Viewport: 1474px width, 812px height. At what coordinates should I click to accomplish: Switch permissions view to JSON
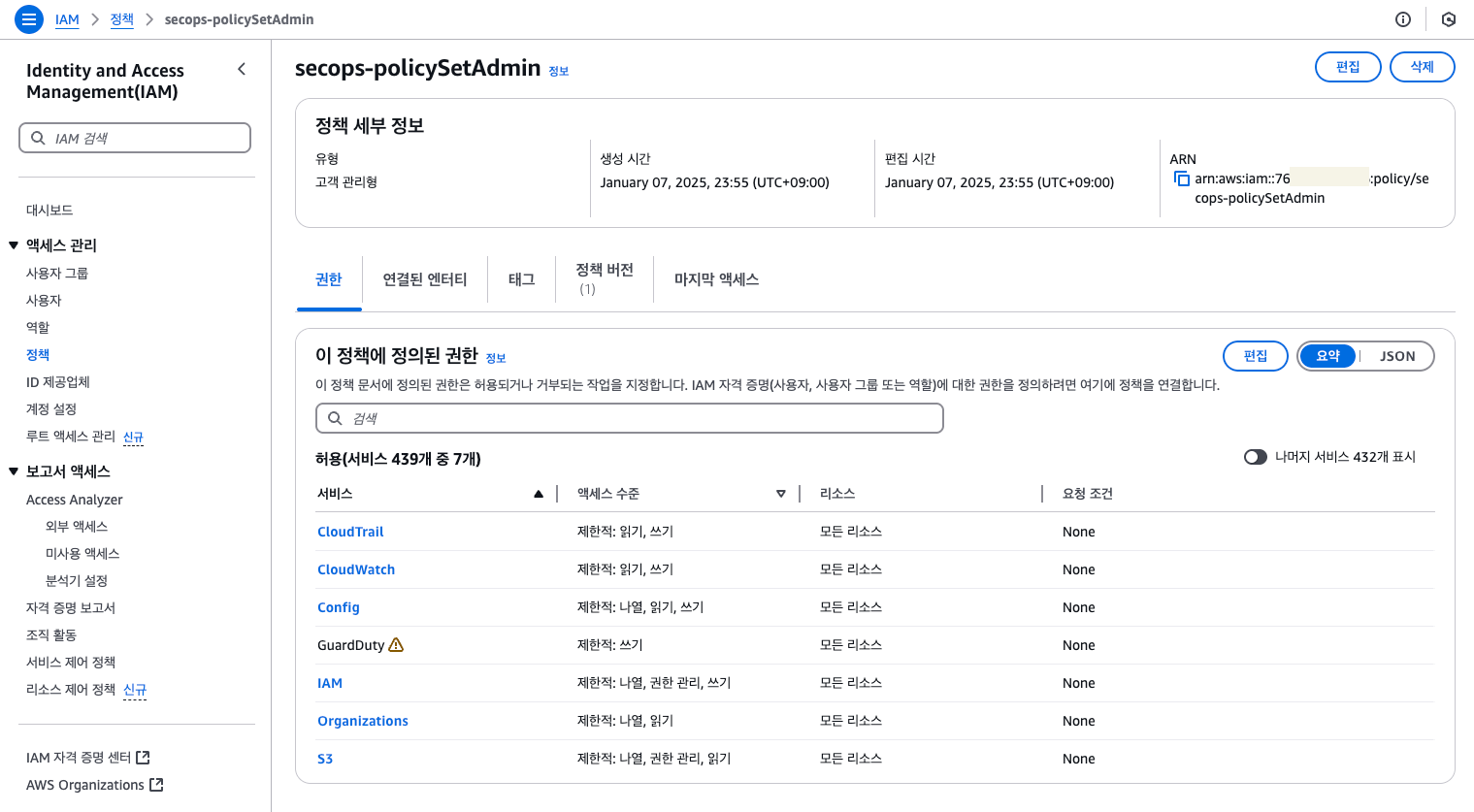click(1397, 356)
